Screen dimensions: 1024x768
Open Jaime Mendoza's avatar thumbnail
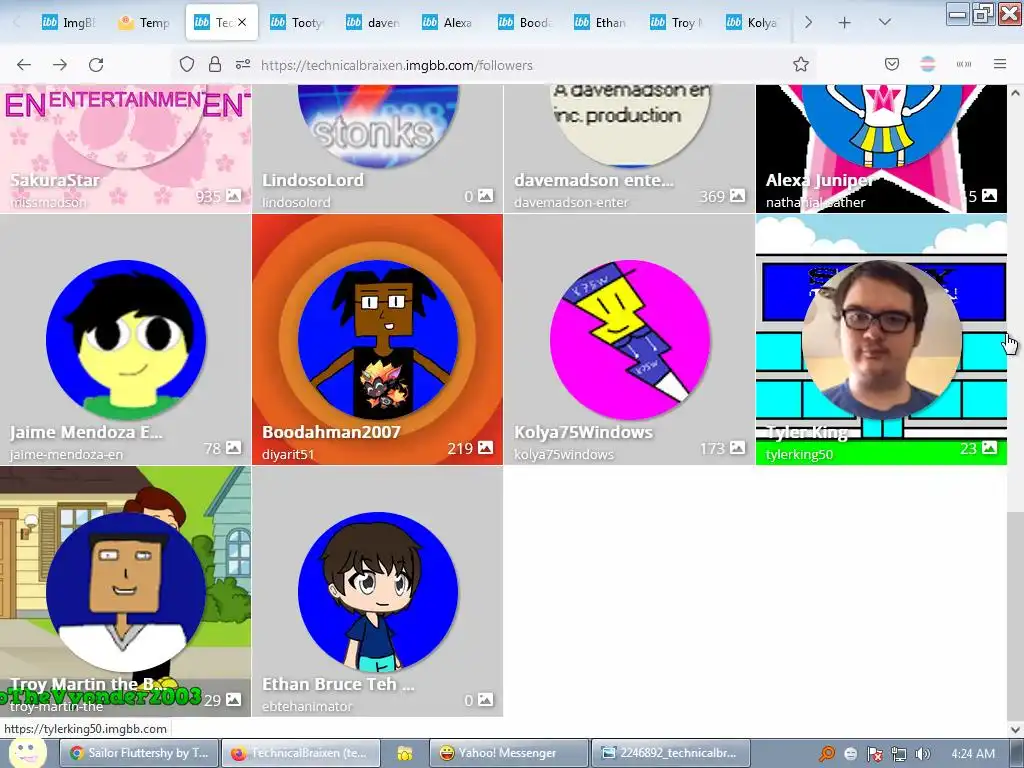pos(126,340)
